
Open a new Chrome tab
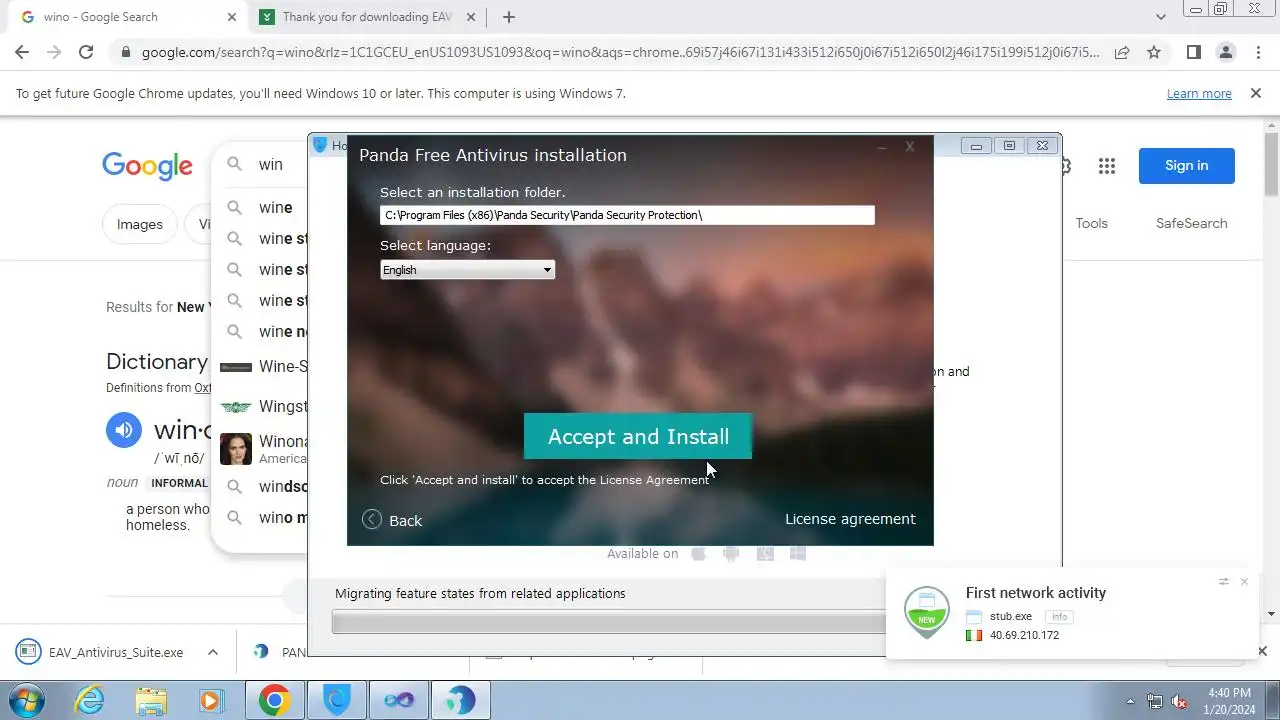(x=509, y=17)
